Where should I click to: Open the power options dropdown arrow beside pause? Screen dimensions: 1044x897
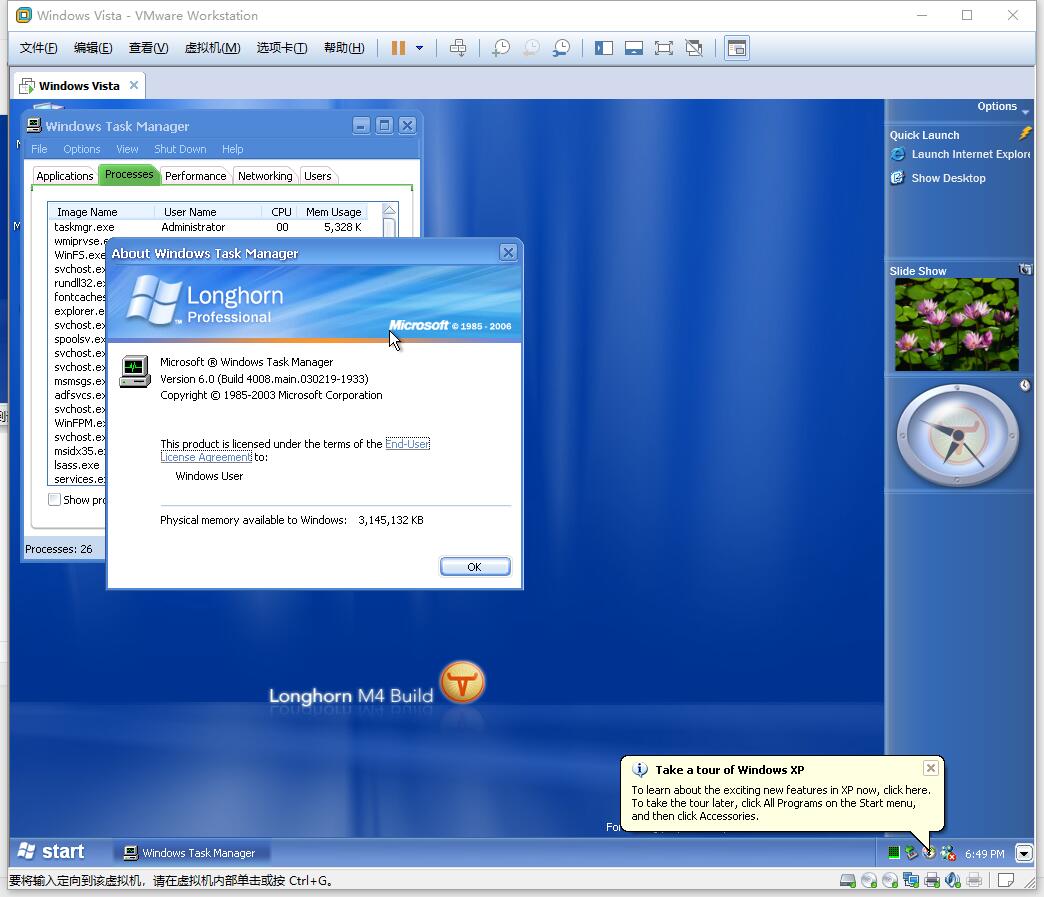click(x=419, y=48)
